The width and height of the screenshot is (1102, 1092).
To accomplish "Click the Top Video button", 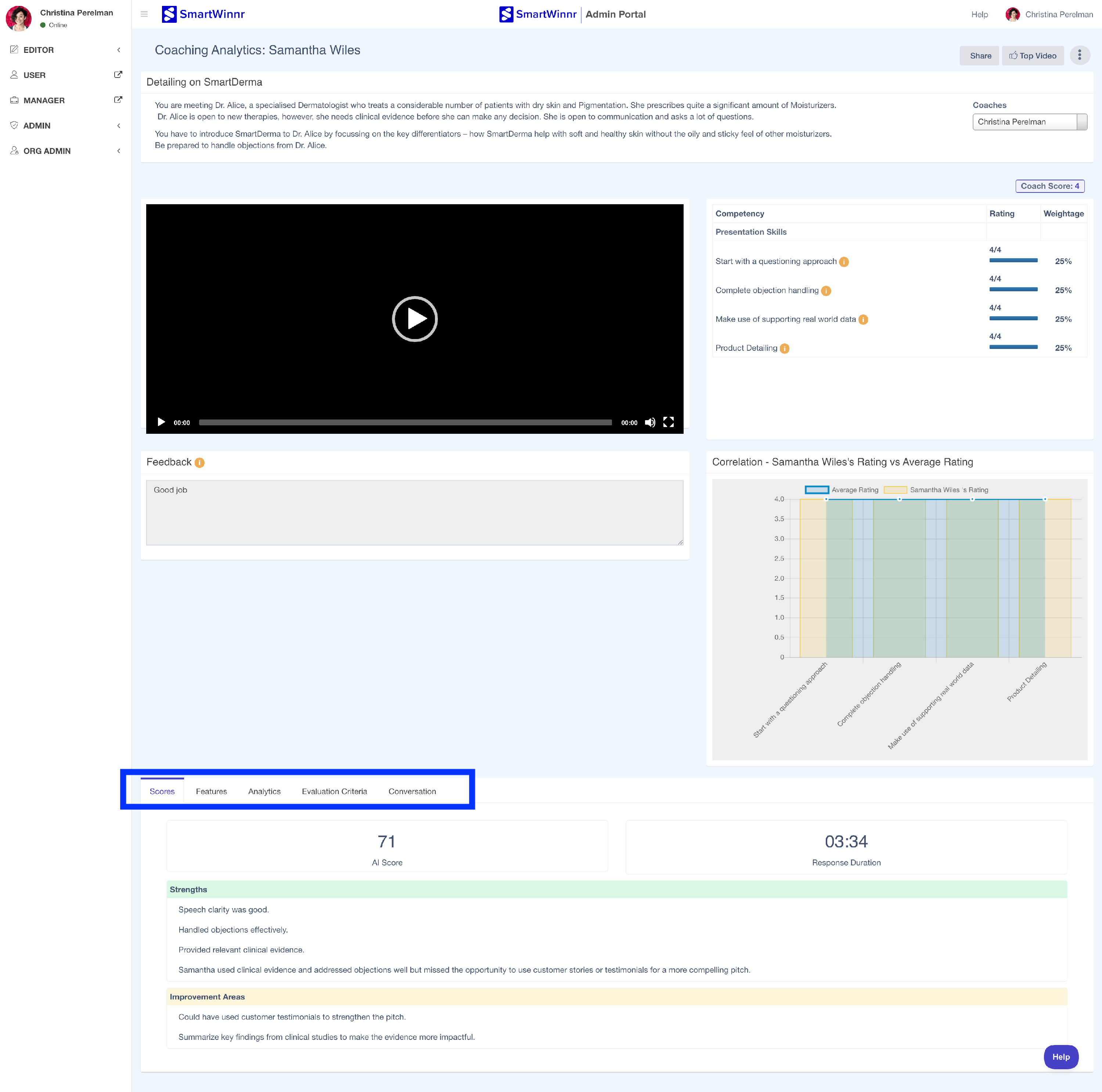I will pos(1033,56).
